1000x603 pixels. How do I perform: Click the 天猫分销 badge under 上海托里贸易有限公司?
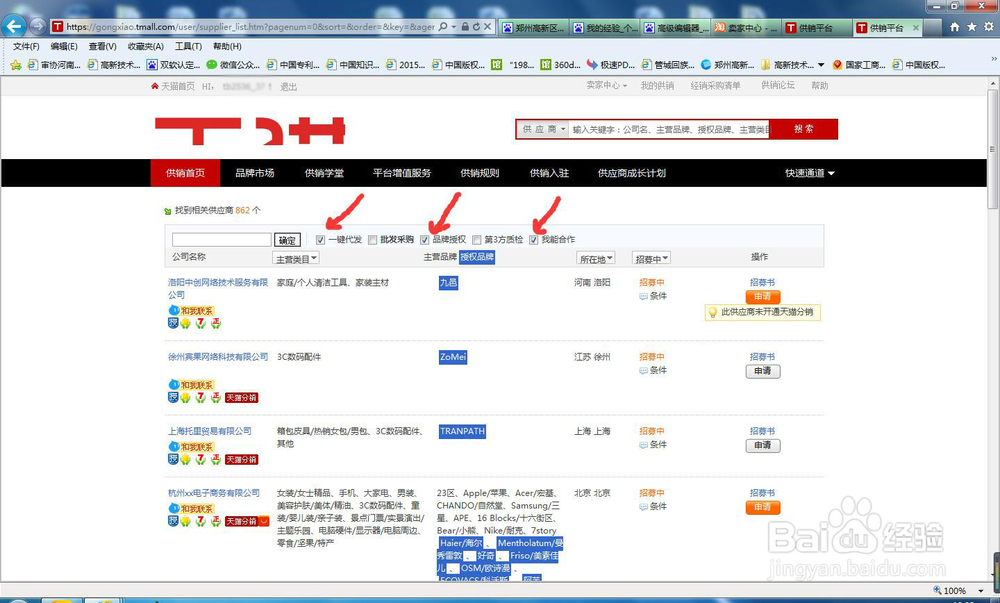coord(242,460)
